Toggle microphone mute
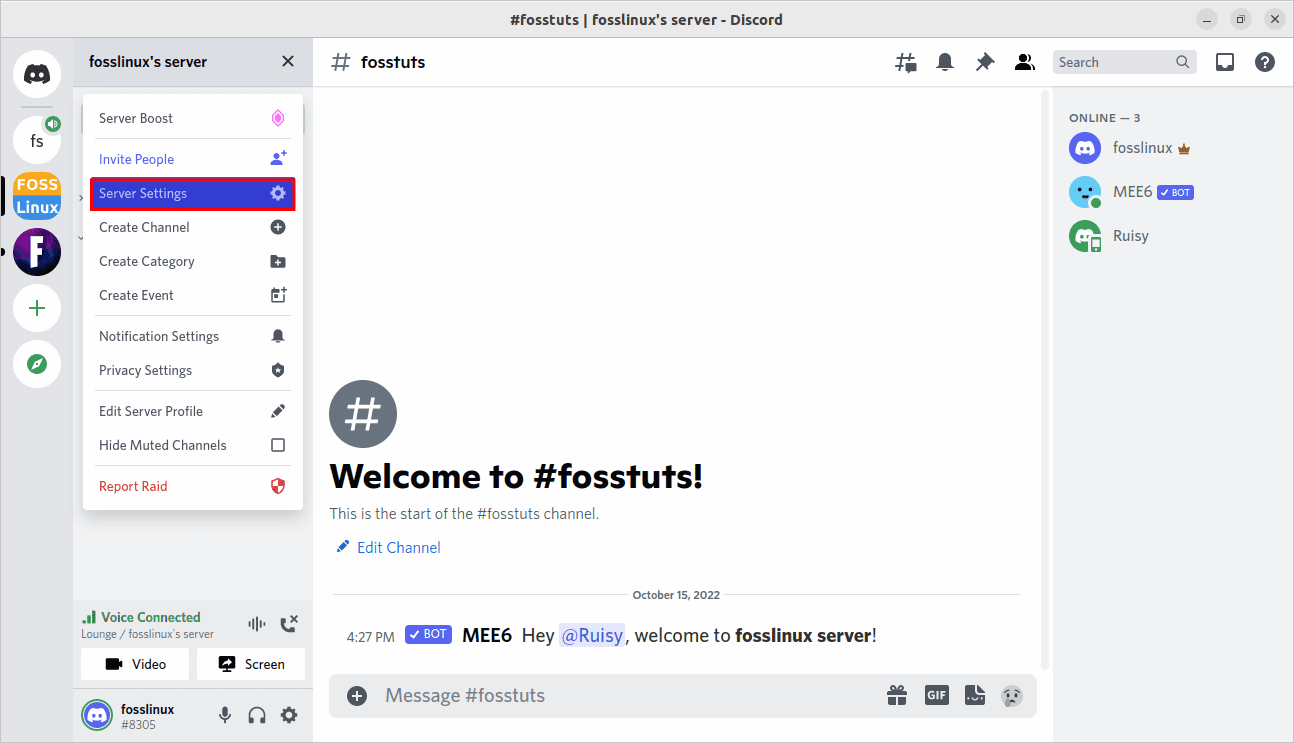1294x743 pixels. click(x=225, y=715)
